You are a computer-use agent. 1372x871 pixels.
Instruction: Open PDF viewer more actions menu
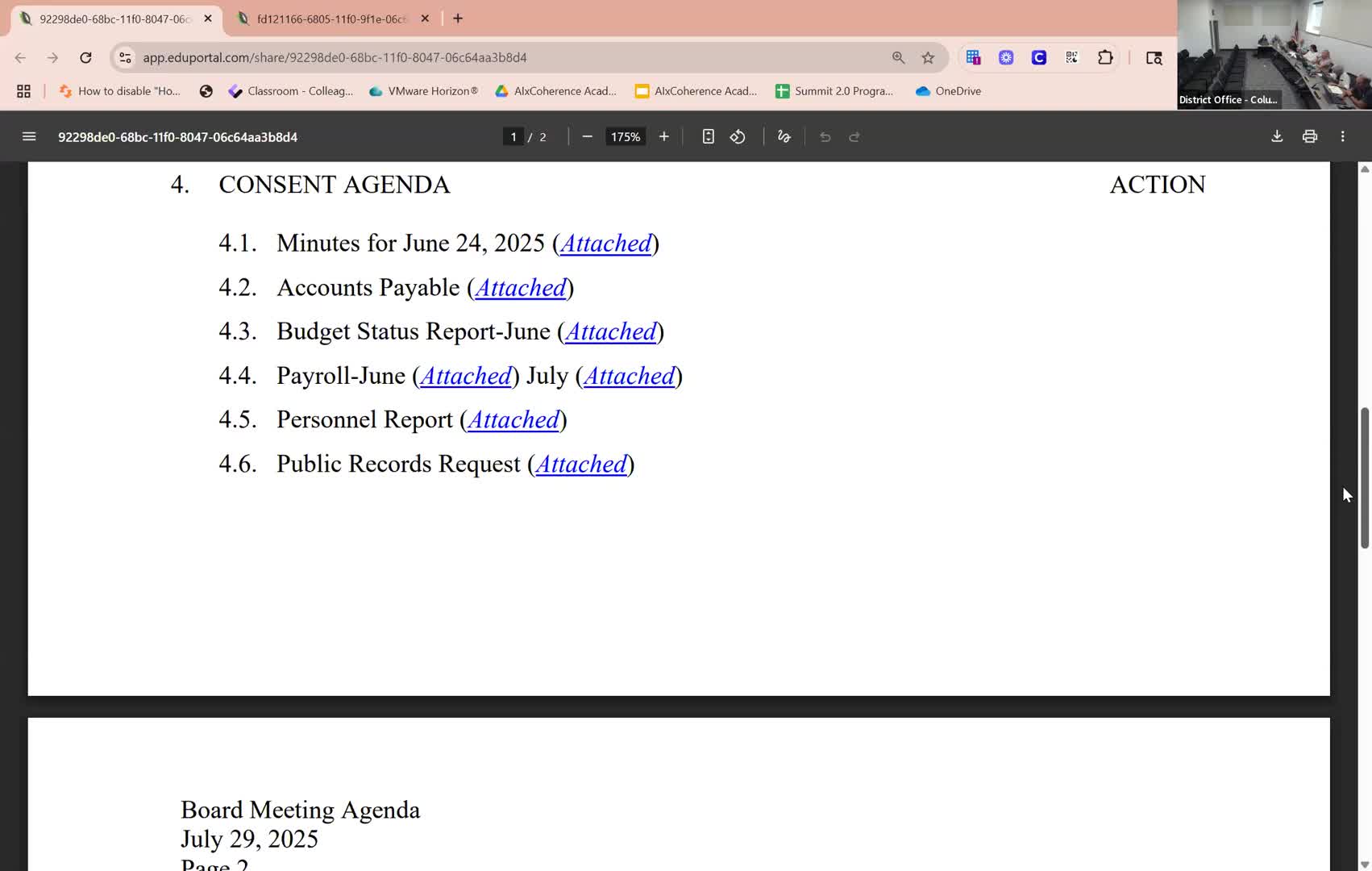[1342, 137]
